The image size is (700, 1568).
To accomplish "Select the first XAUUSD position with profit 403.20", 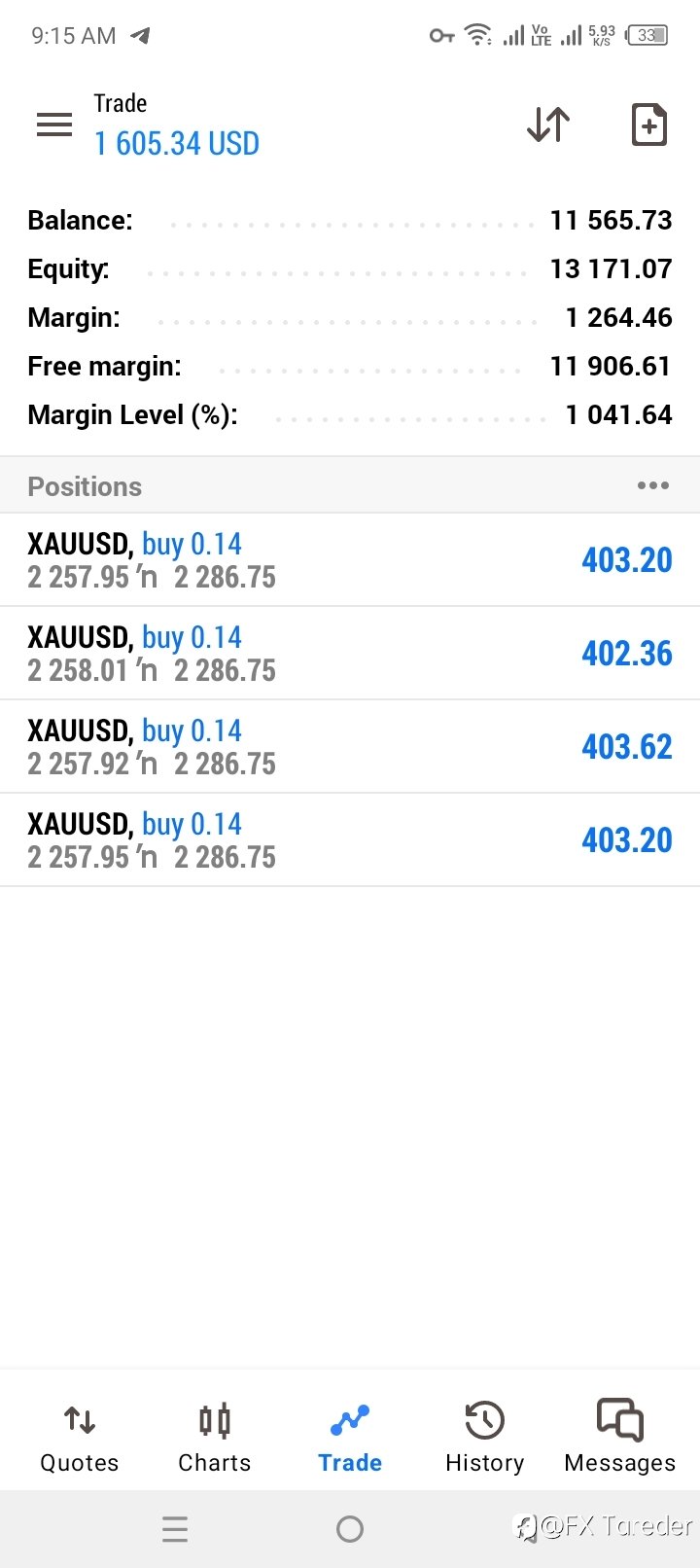I will click(x=350, y=559).
